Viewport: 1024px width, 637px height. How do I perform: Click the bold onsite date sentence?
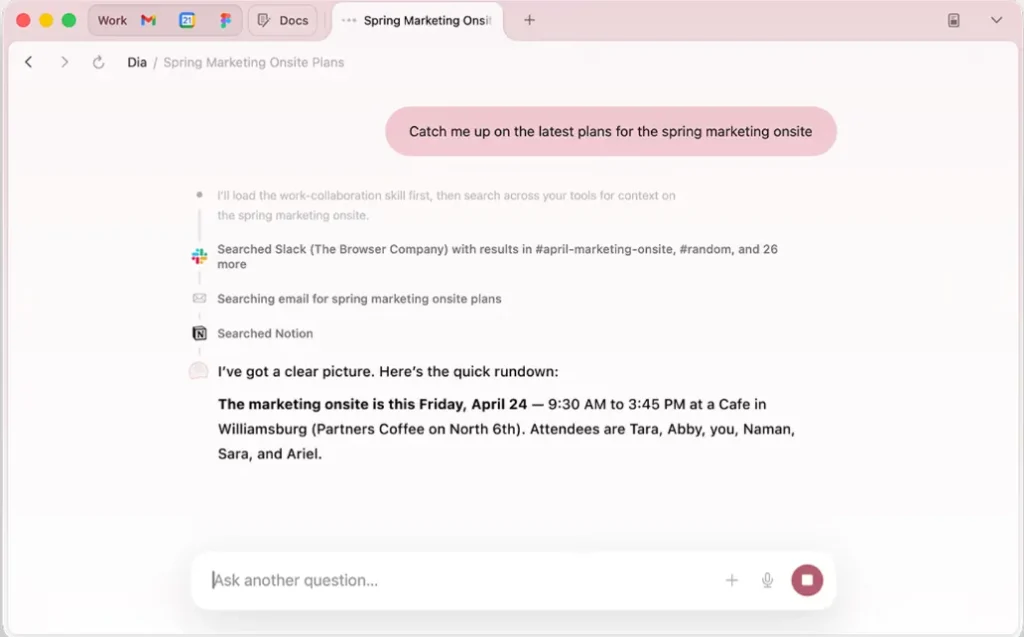(372, 404)
